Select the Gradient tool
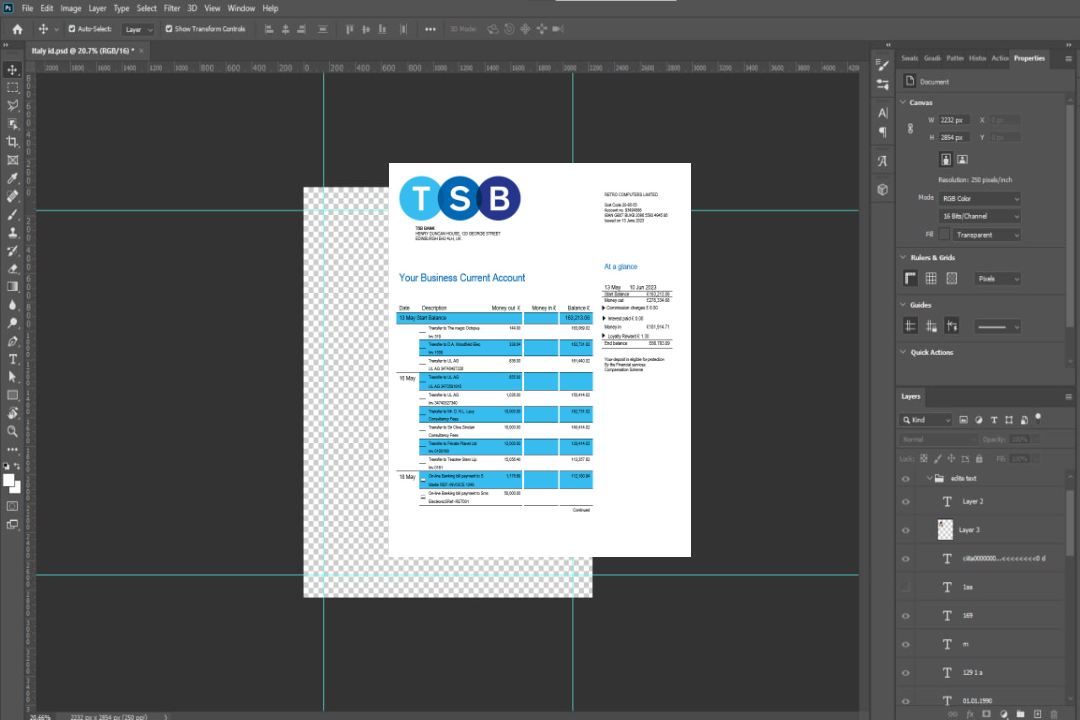Screen dimensions: 1080x720 pos(12,287)
